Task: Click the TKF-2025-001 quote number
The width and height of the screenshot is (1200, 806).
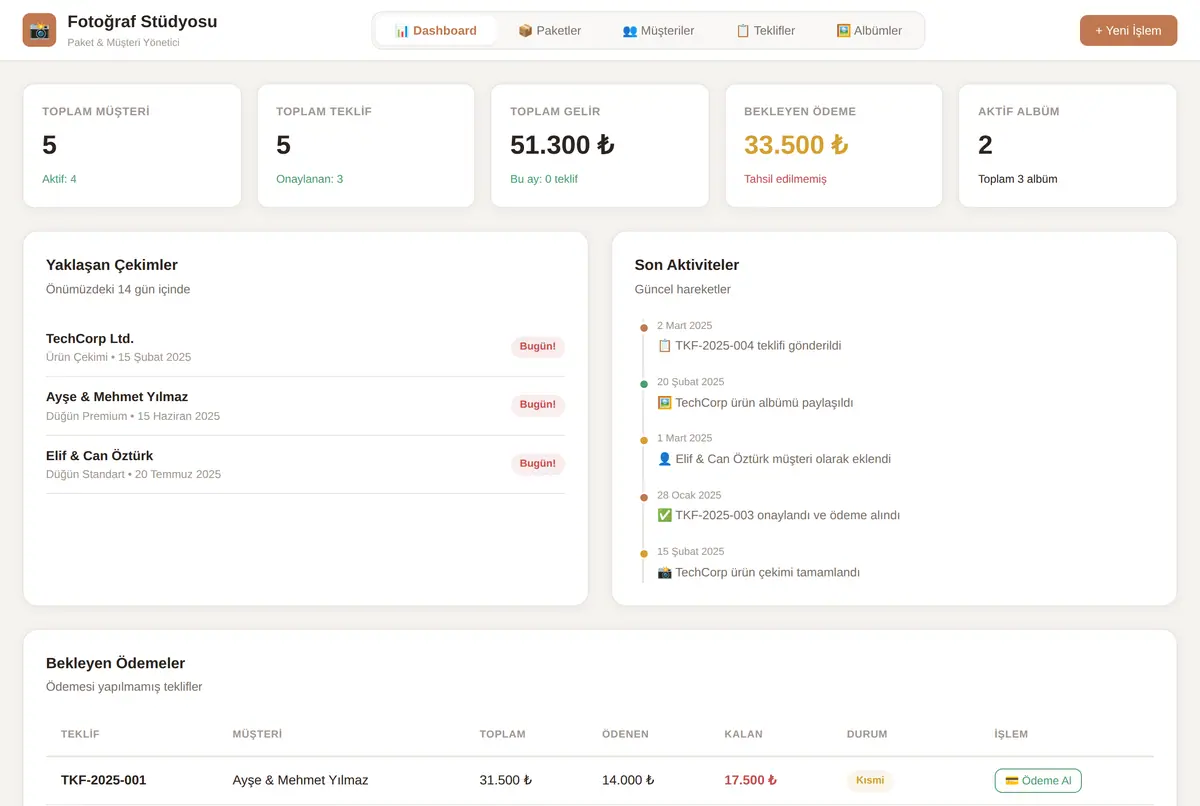Action: pyautogui.click(x=103, y=780)
